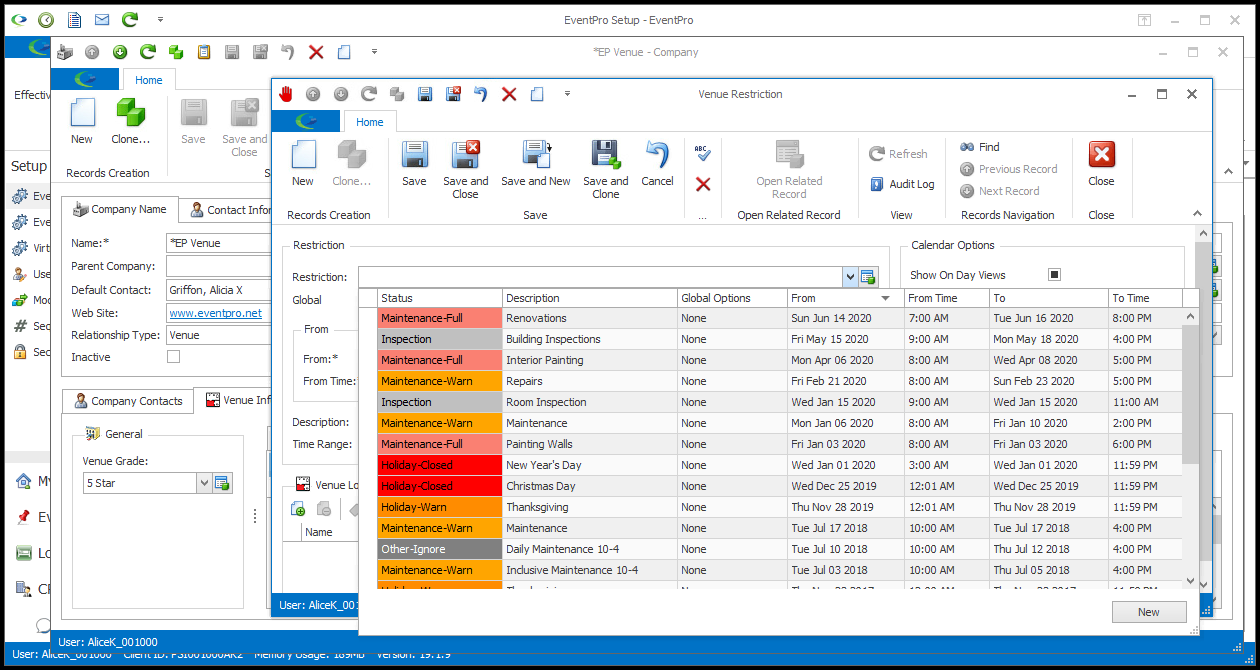This screenshot has height=670, width=1260.
Task: Click the restriction list scroll down arrow
Action: (x=1190, y=580)
